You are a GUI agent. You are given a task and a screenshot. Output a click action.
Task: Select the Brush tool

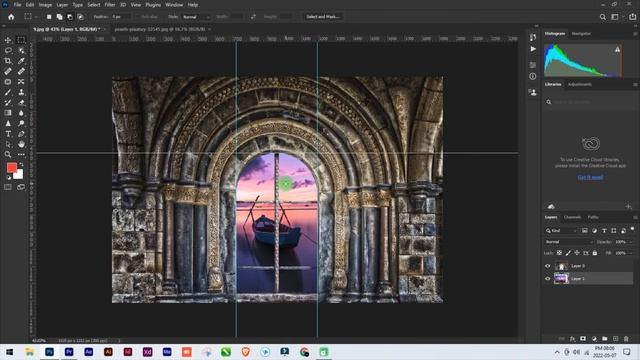[8, 92]
